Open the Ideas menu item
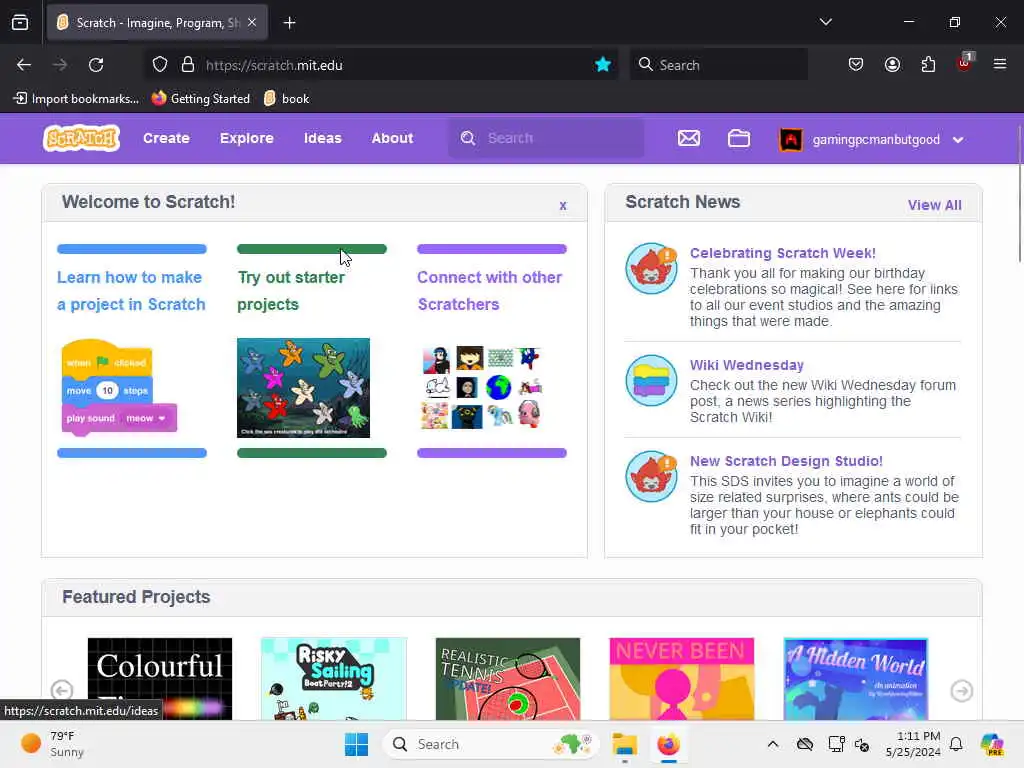 [x=323, y=138]
